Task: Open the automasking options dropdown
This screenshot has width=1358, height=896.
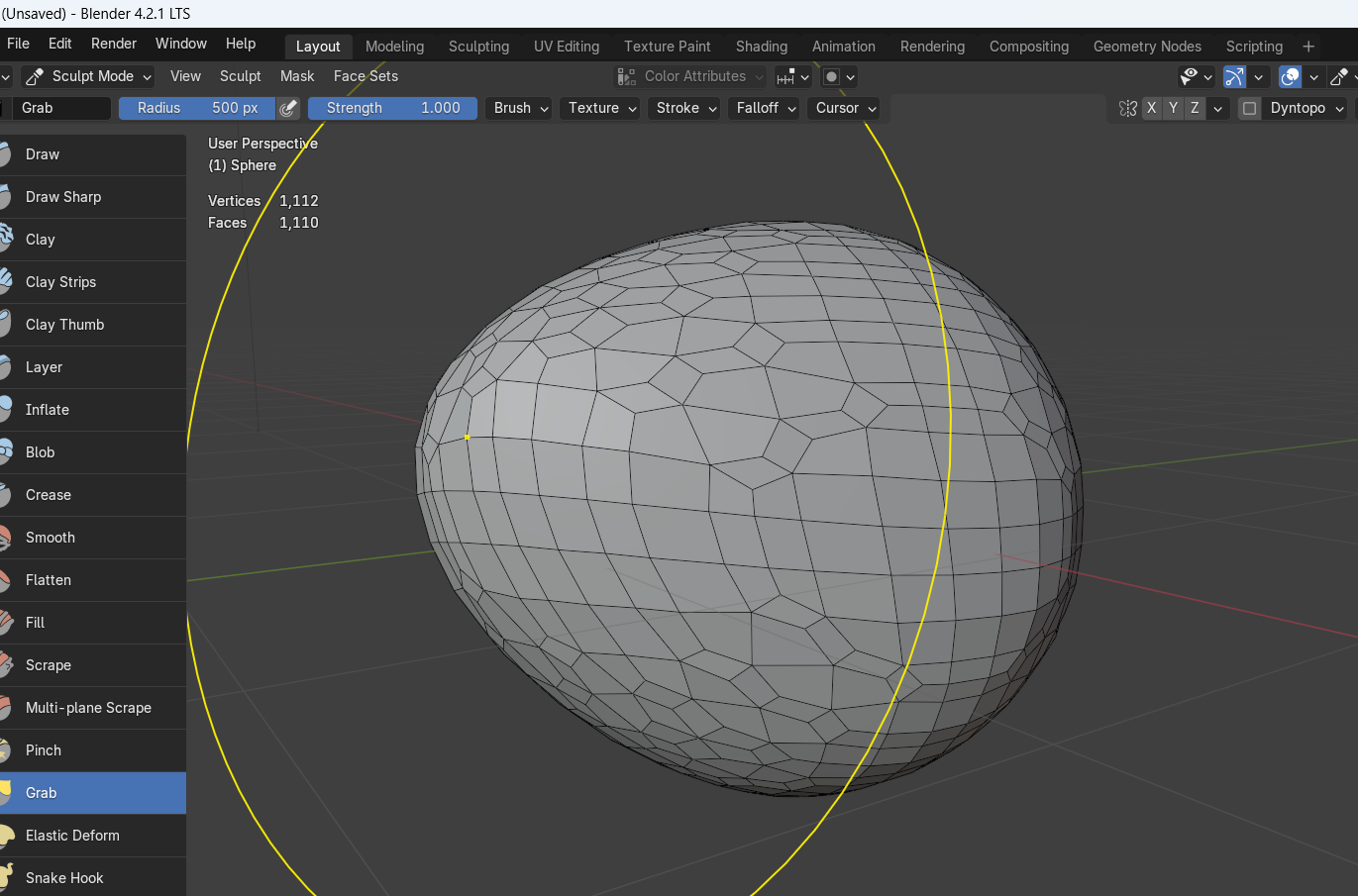Action: tap(839, 76)
